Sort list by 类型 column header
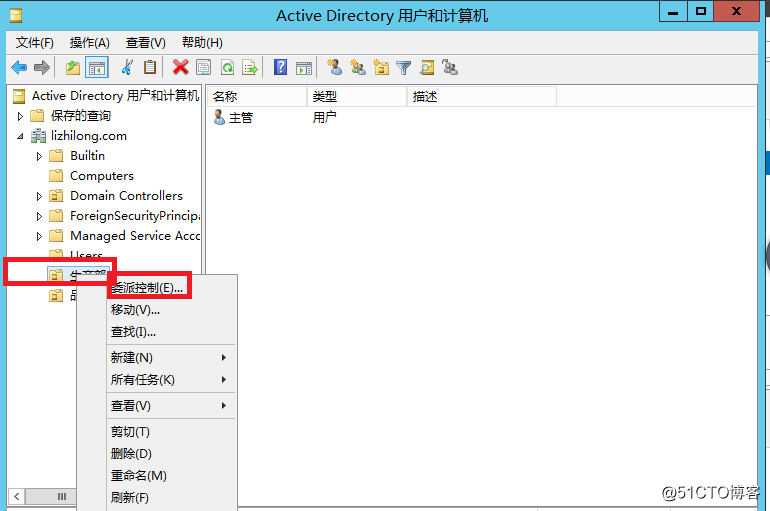 point(357,97)
